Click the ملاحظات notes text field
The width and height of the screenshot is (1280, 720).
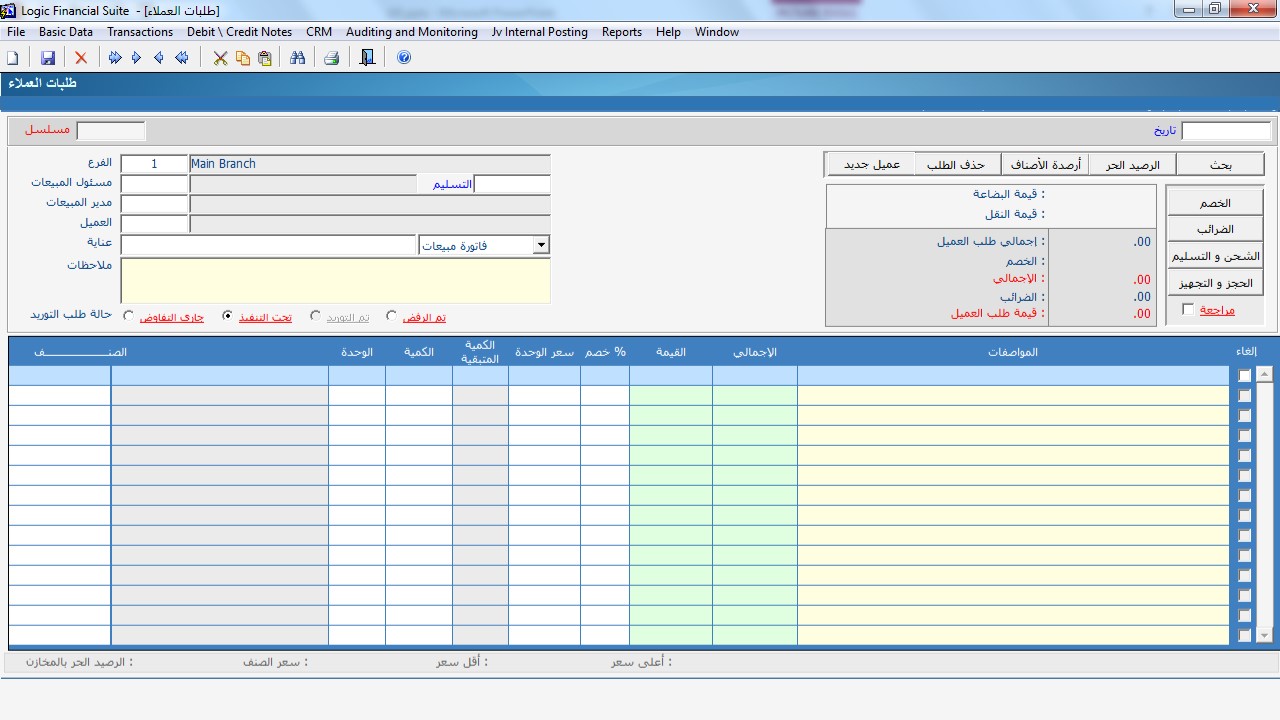[x=335, y=280]
